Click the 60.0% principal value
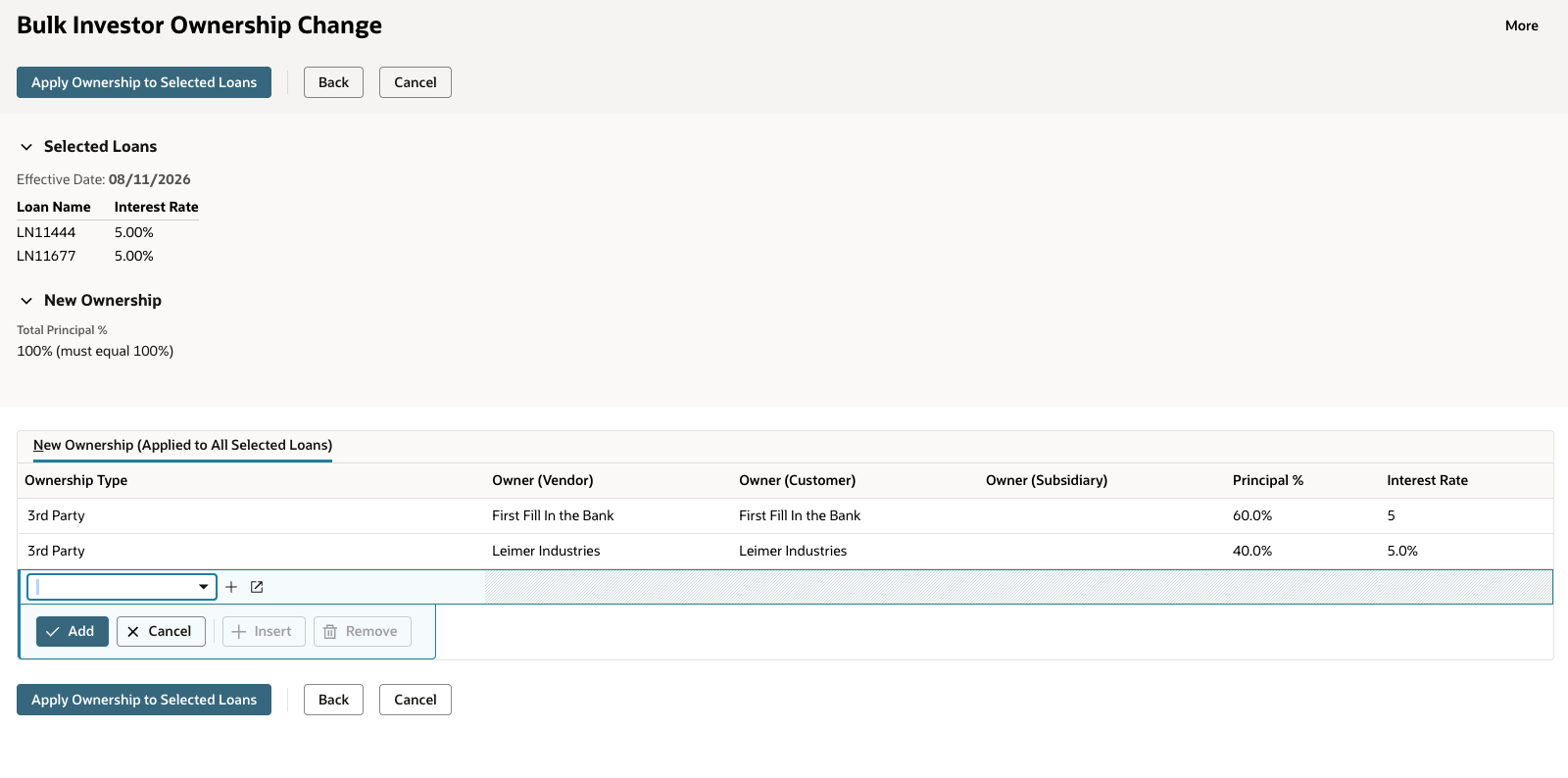This screenshot has width=1568, height=778. 1252,515
